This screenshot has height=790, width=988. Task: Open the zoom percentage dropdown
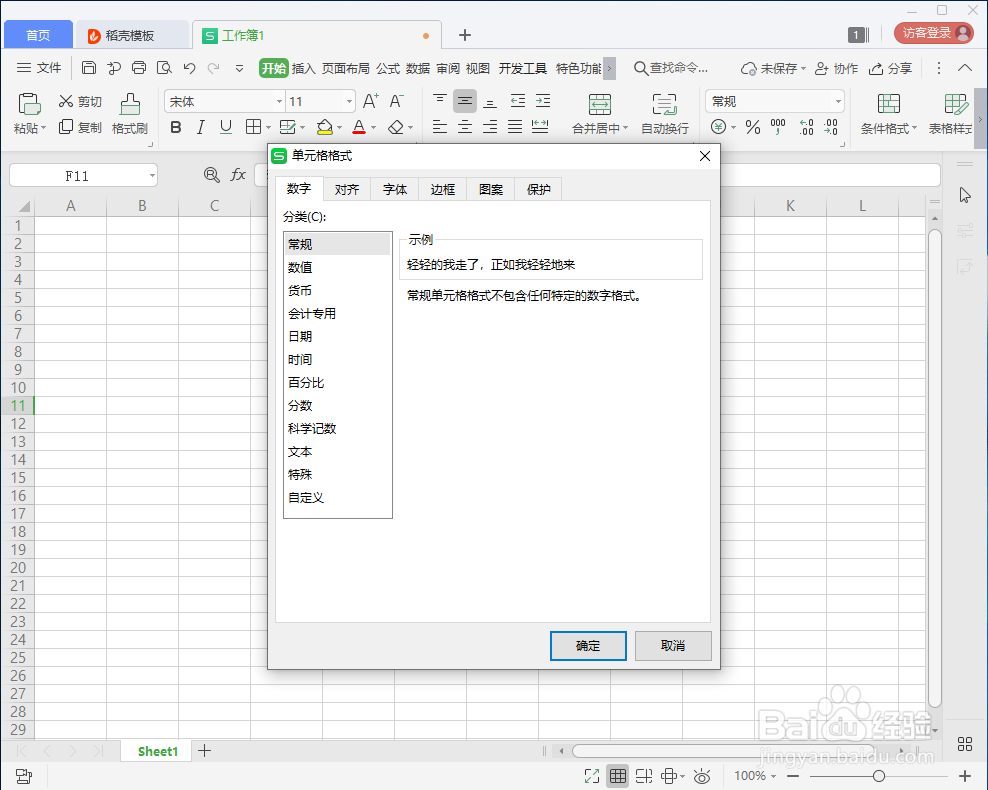coord(773,776)
